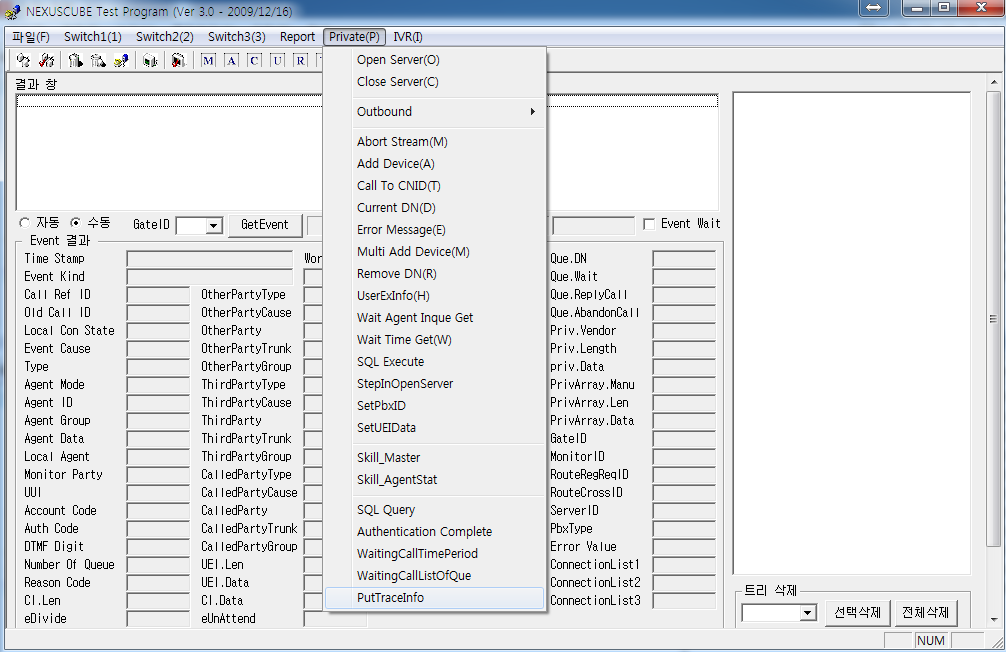
Task: Click the NEXUSCUBE app icon in title bar
Action: point(12,11)
